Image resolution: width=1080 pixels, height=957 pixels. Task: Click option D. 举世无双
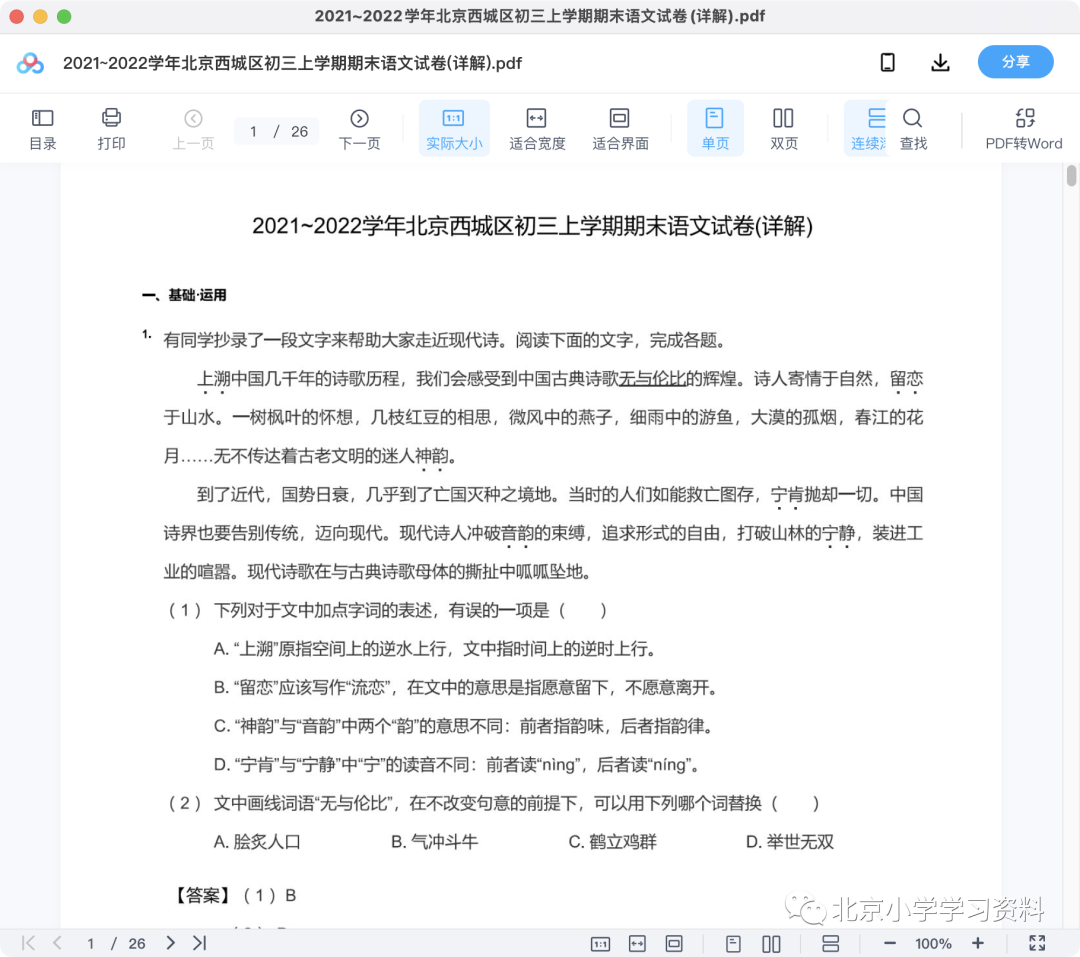point(790,842)
